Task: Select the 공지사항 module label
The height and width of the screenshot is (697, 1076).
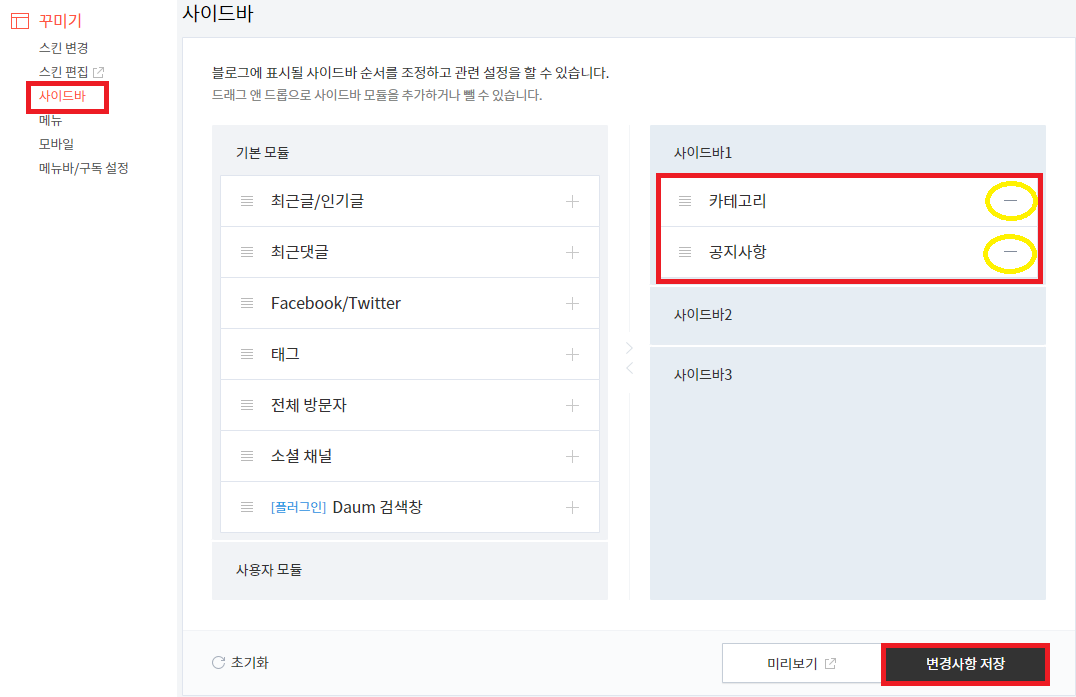Action: (738, 252)
